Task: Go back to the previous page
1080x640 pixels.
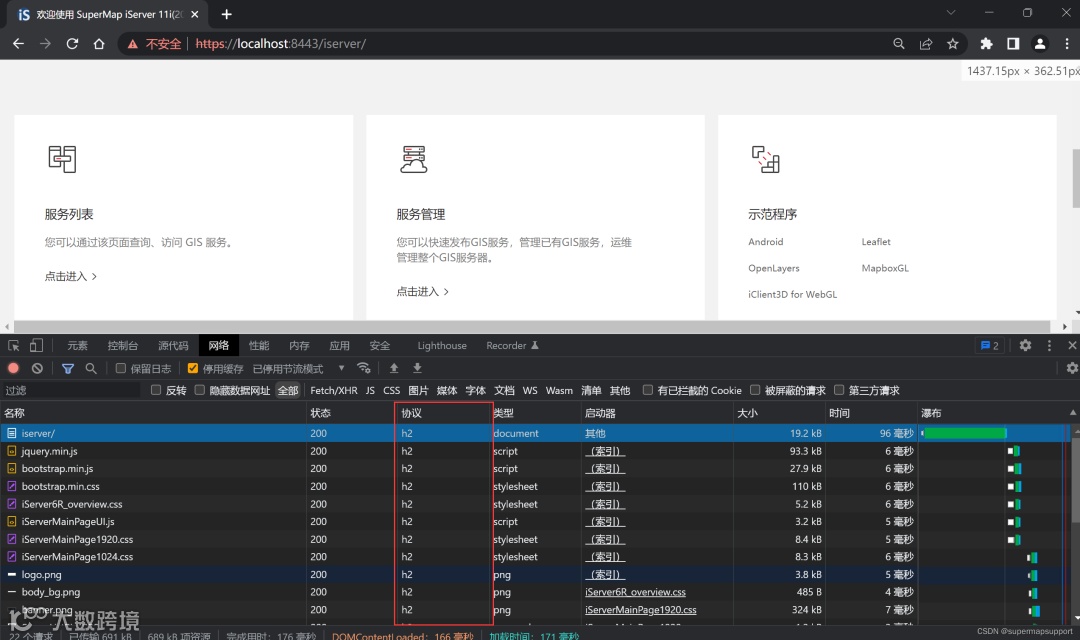Action: click(19, 43)
